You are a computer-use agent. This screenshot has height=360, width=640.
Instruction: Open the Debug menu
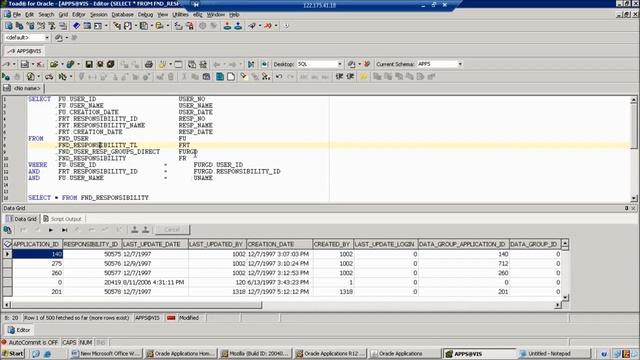pyautogui.click(x=145, y=15)
